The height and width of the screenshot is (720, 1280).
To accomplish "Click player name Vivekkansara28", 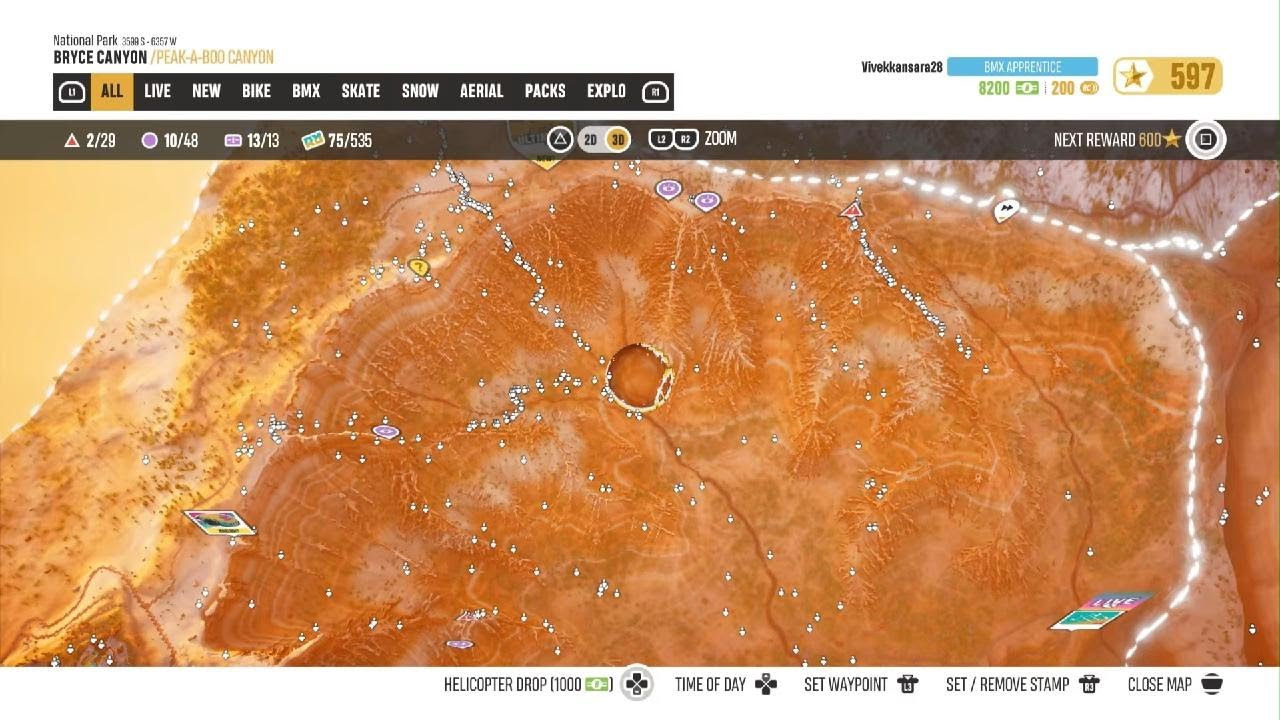I will tap(901, 67).
